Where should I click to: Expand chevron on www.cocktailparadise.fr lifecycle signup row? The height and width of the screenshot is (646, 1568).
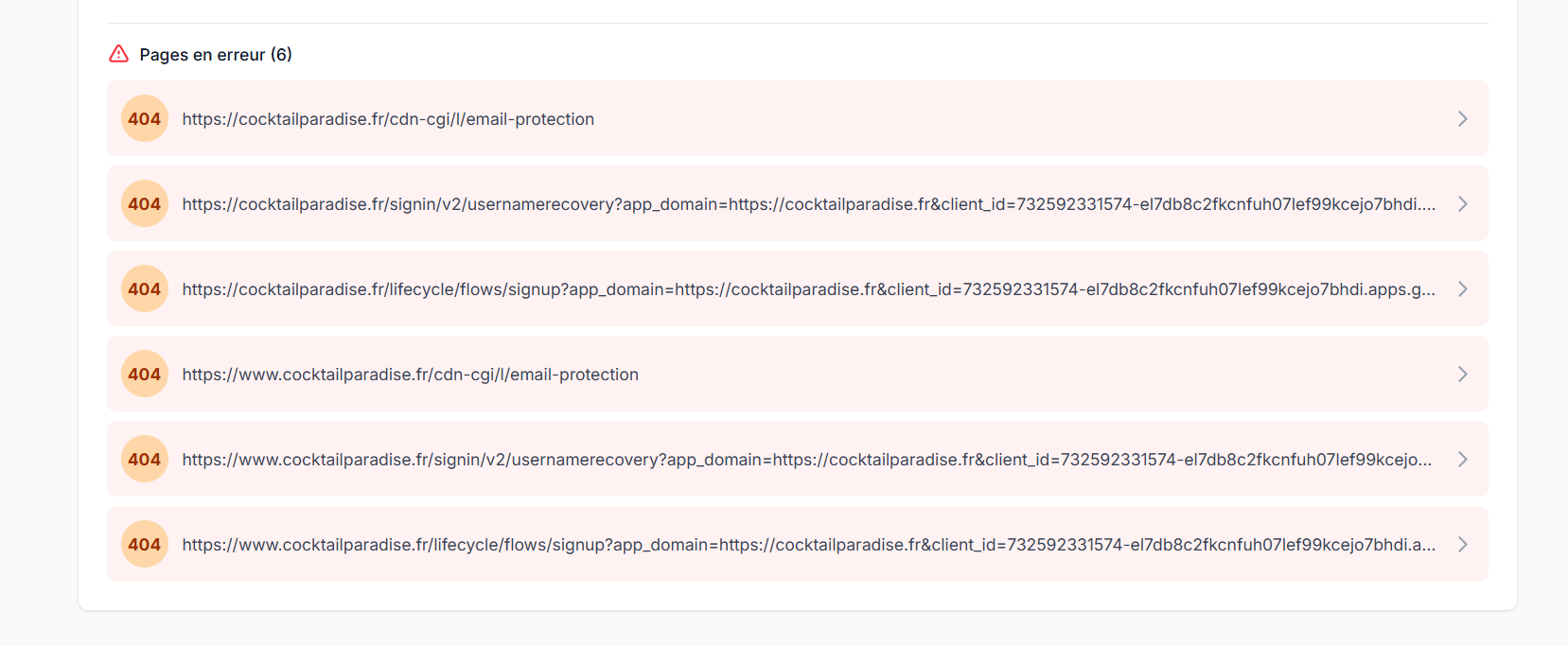1462,544
